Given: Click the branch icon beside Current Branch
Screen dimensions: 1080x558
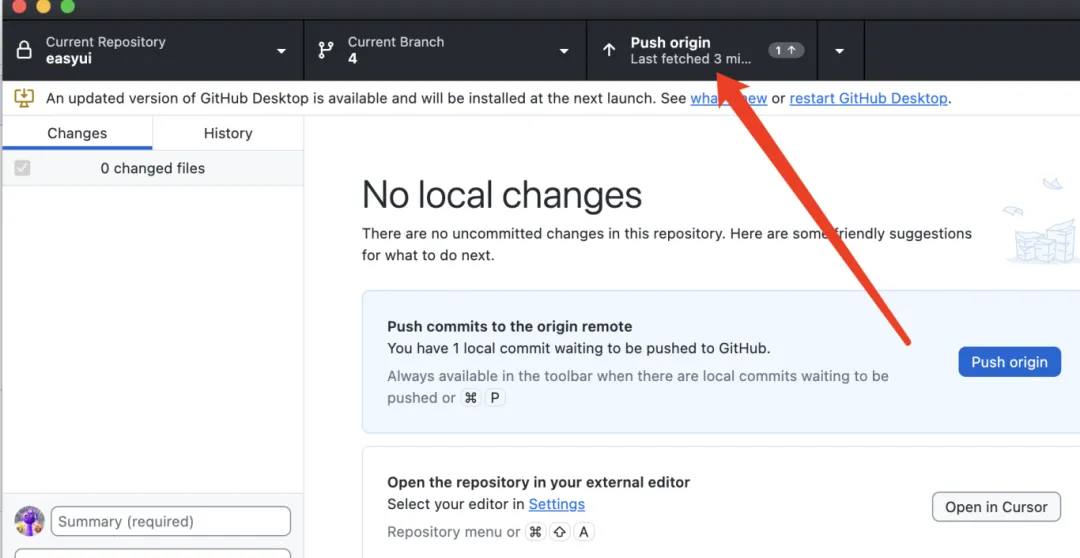Looking at the screenshot, I should tap(326, 50).
